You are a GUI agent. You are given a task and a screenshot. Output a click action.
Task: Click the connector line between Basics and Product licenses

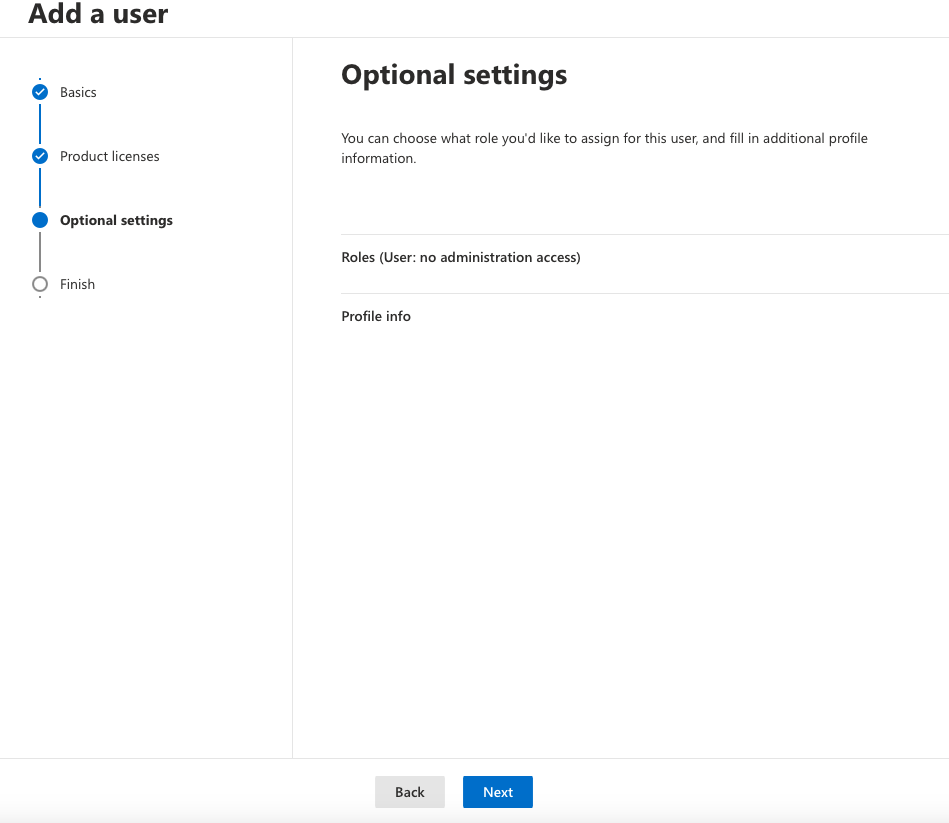click(40, 124)
